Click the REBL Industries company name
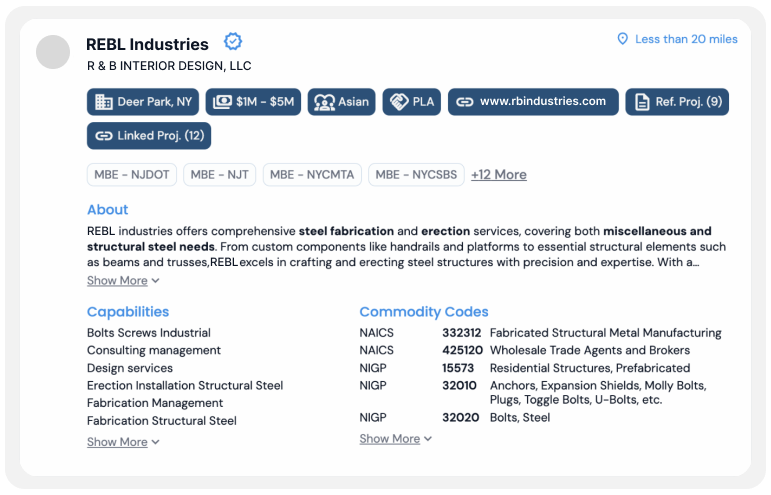771x495 pixels. click(x=147, y=44)
